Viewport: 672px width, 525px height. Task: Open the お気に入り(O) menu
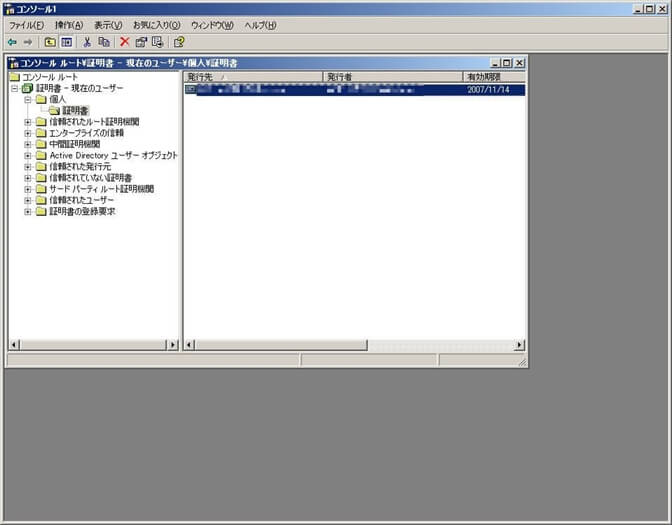[156, 25]
